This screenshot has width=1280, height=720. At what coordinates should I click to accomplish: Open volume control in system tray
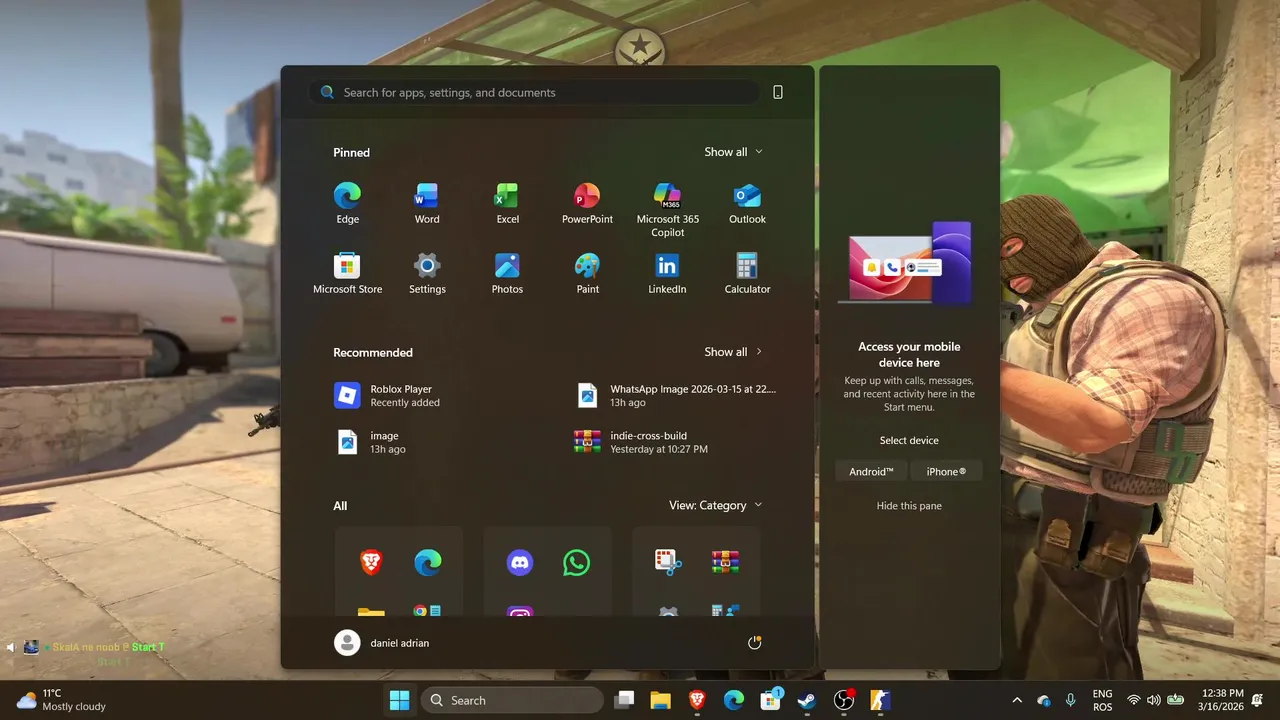point(1153,700)
